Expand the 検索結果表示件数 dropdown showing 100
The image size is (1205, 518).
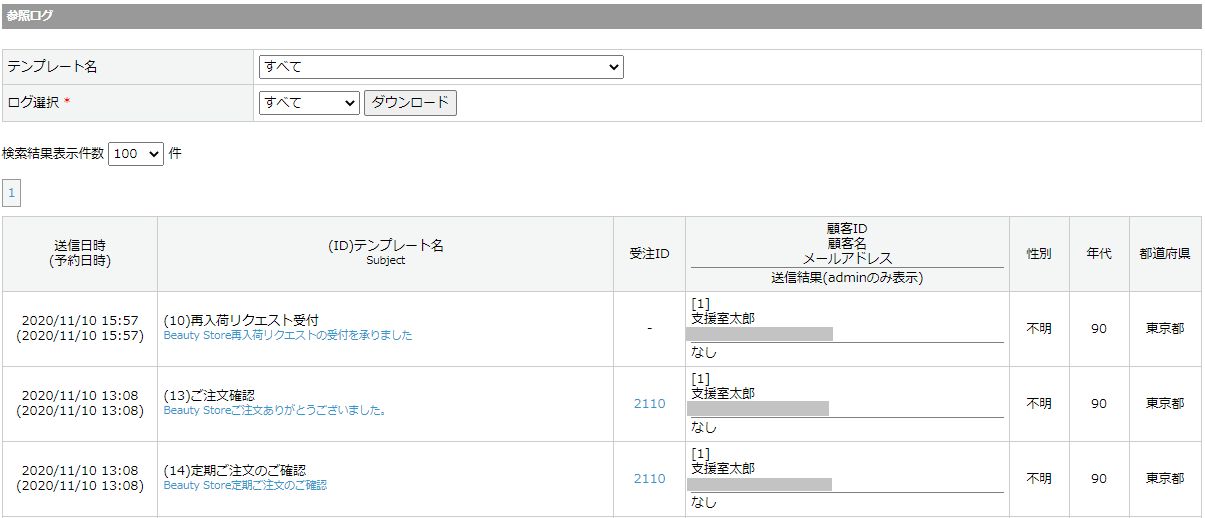[136, 154]
